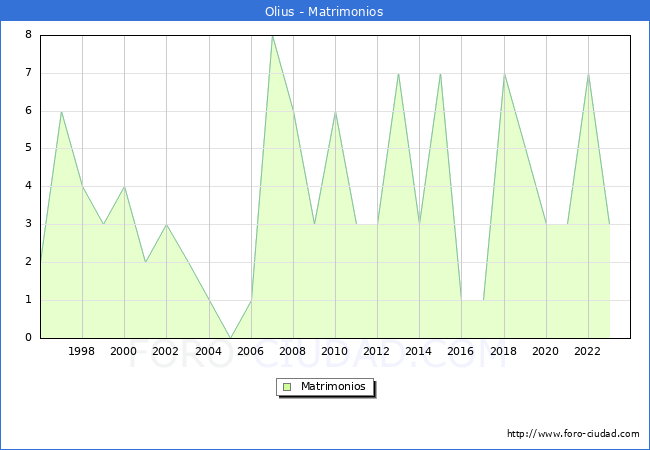This screenshot has height=450, width=650.
Task: Click the y-axis label 0
Action: coord(28,337)
